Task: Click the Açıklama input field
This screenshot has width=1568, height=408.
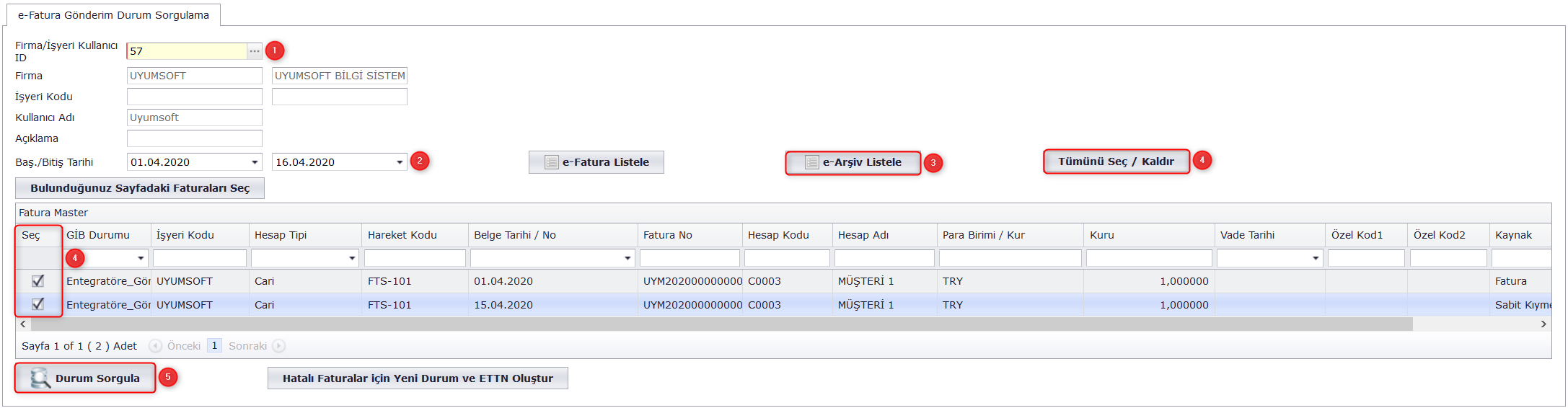Action: pyautogui.click(x=194, y=138)
